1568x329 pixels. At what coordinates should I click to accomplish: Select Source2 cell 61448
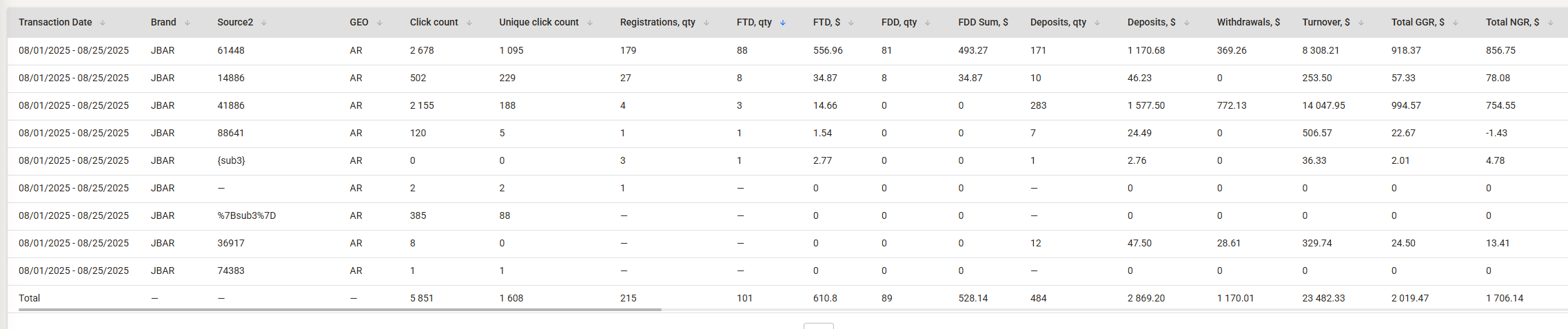click(x=231, y=50)
